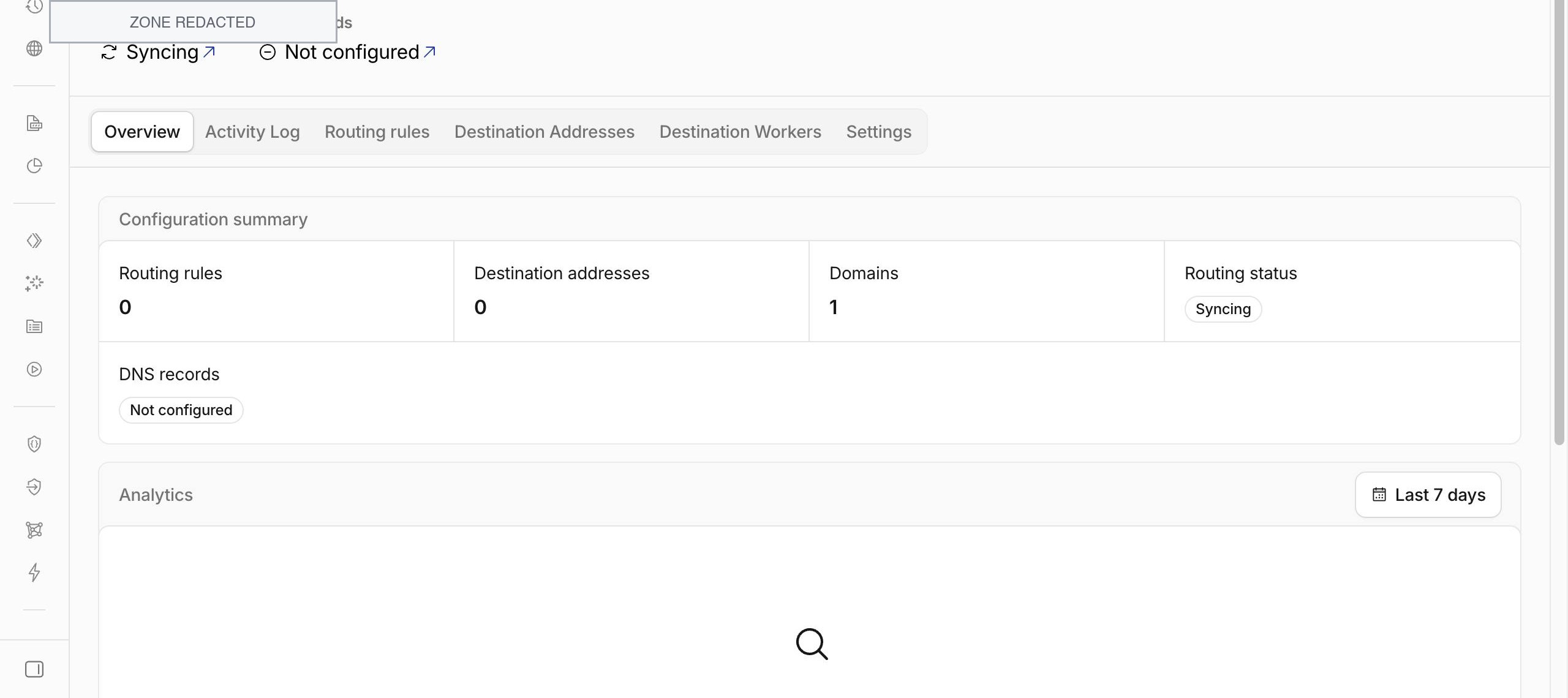Click the Destination addresses summary label
The width and height of the screenshot is (1568, 698).
pos(562,273)
